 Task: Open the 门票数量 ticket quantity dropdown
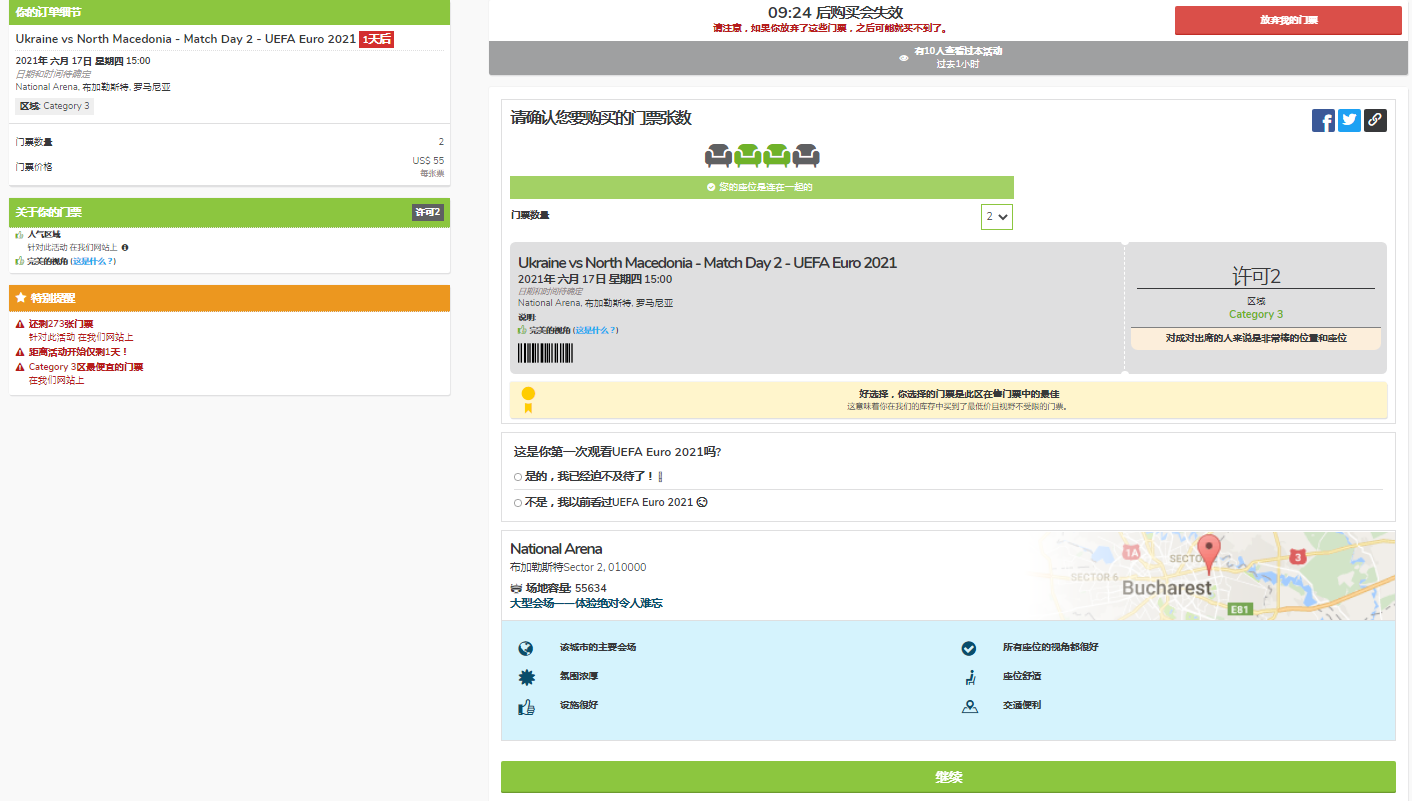coord(997,216)
